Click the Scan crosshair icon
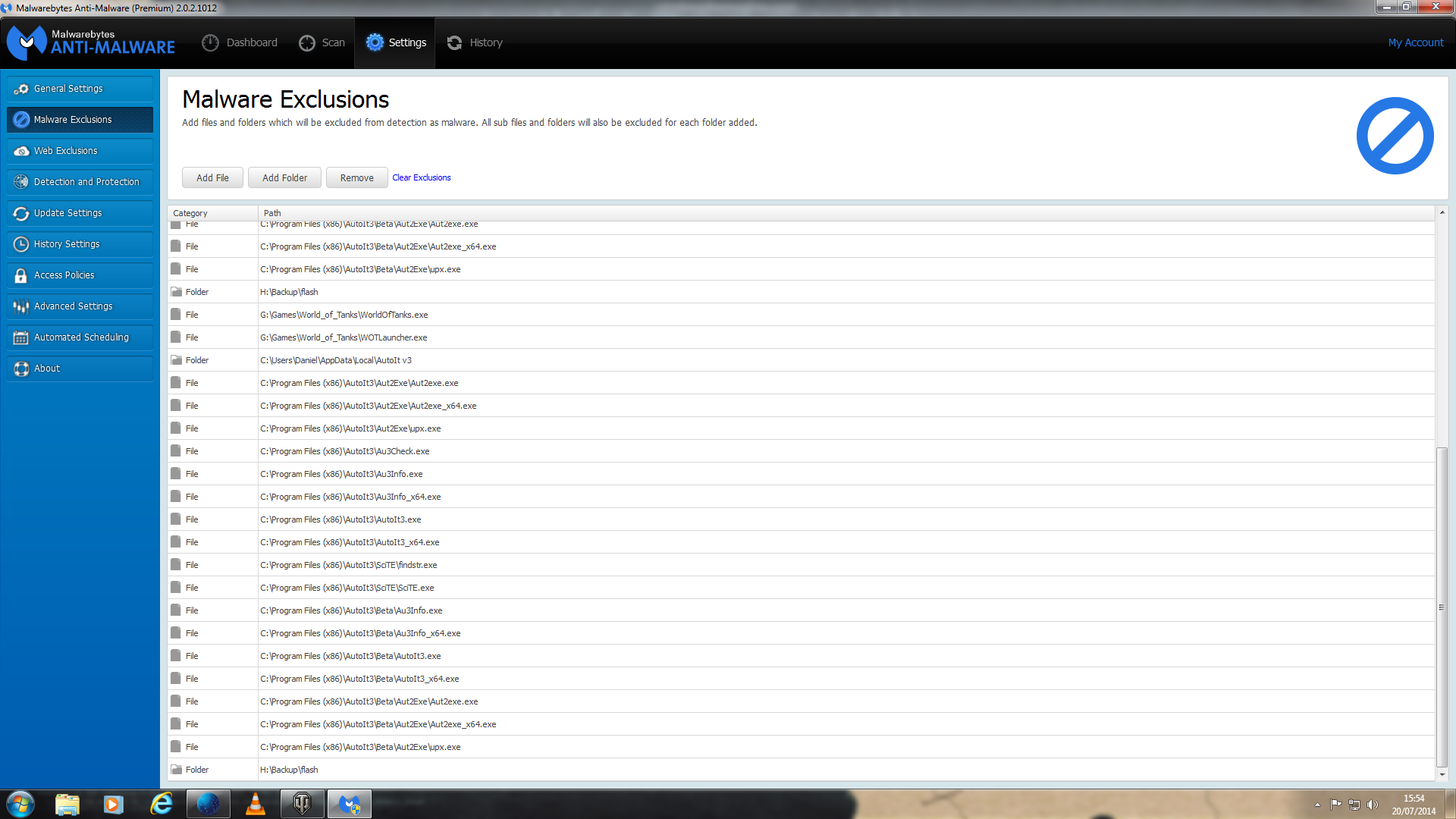Image resolution: width=1456 pixels, height=819 pixels. click(306, 42)
